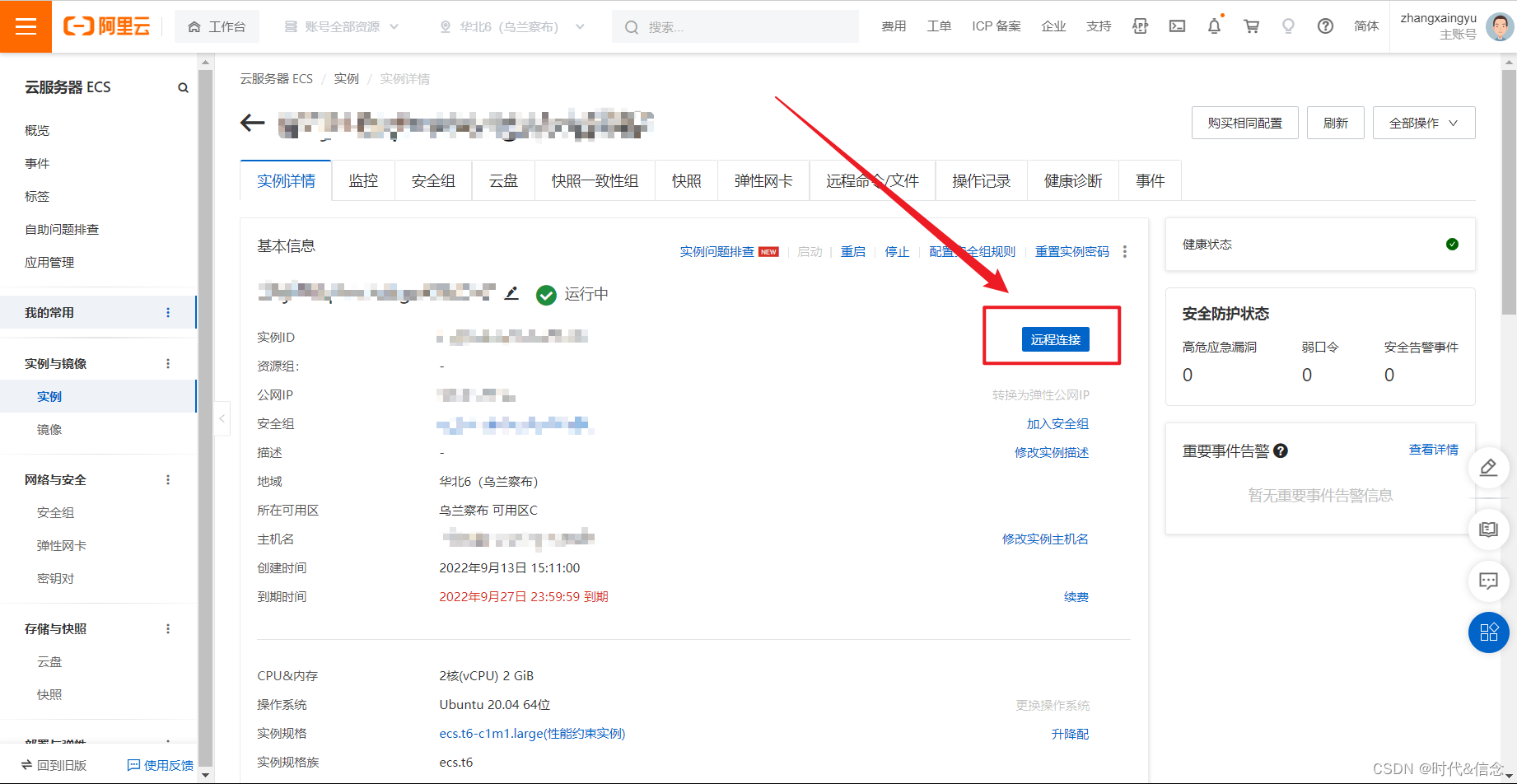
Task: Focus the top search box
Action: click(735, 26)
